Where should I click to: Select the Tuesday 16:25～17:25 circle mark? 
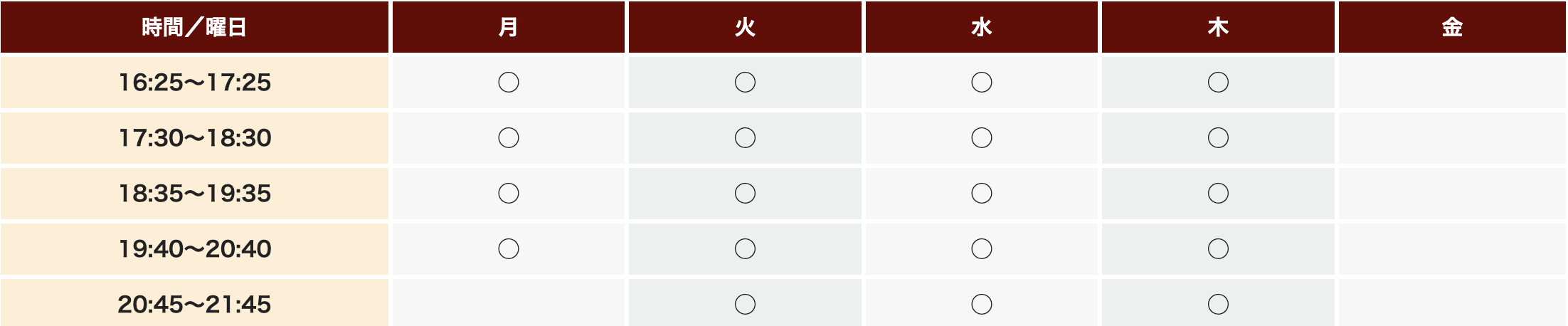click(x=745, y=83)
